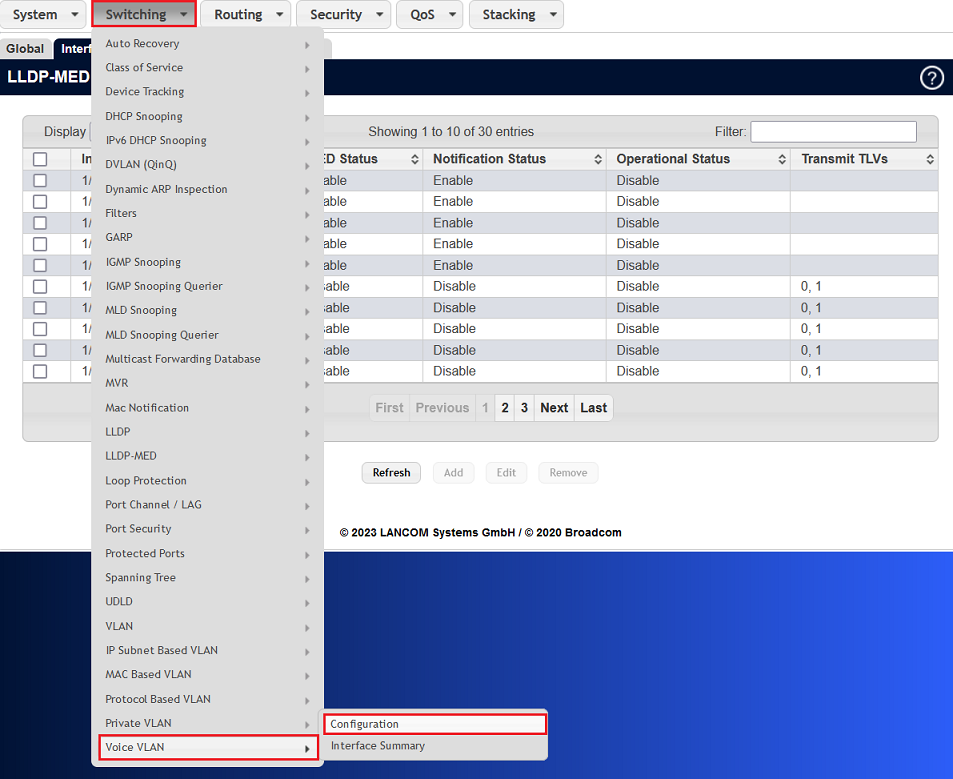Open the IGMP Snooping submenu arrow

(307, 262)
